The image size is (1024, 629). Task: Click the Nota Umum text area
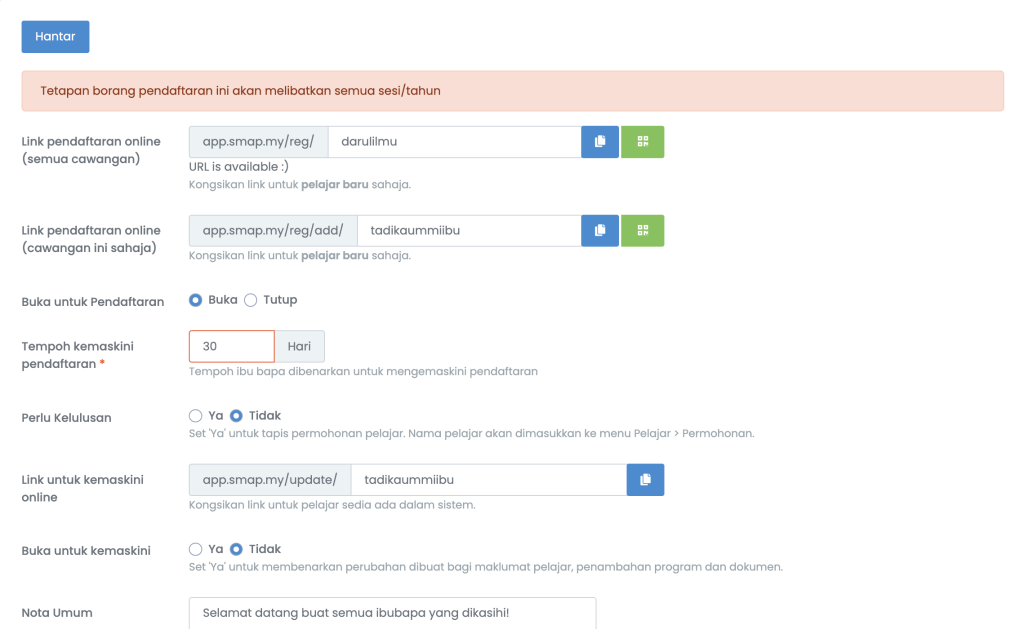pyautogui.click(x=392, y=612)
